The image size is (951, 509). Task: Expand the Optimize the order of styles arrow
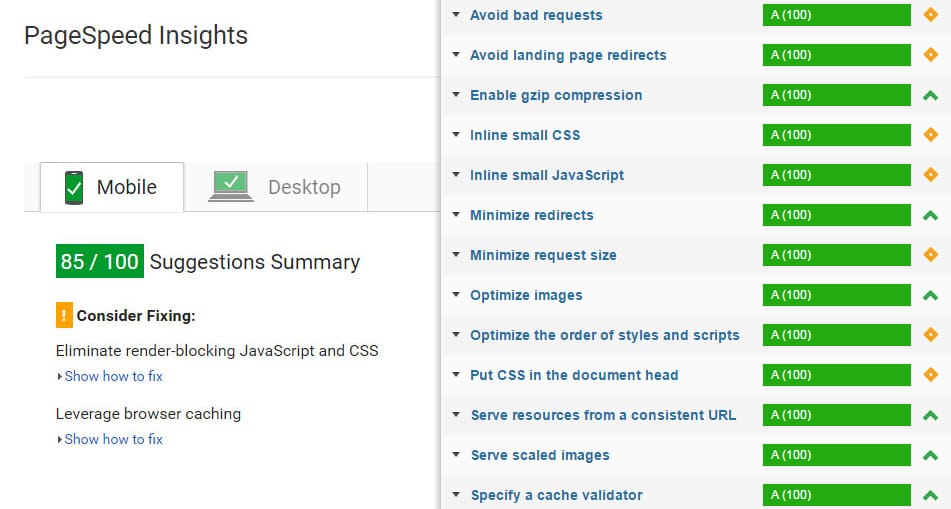(456, 335)
